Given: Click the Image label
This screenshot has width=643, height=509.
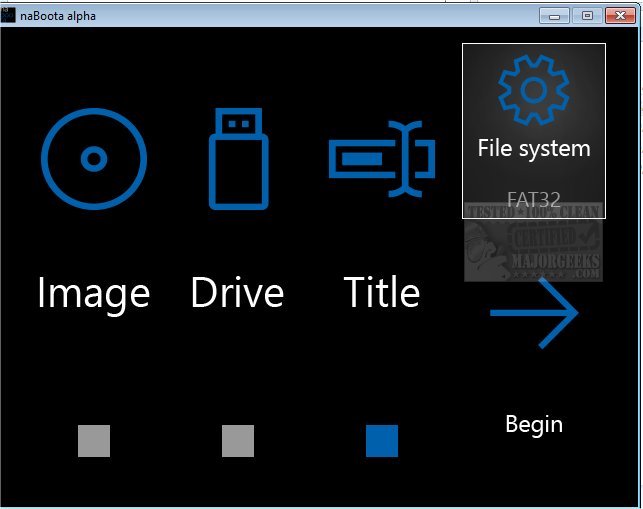Looking at the screenshot, I should [93, 294].
